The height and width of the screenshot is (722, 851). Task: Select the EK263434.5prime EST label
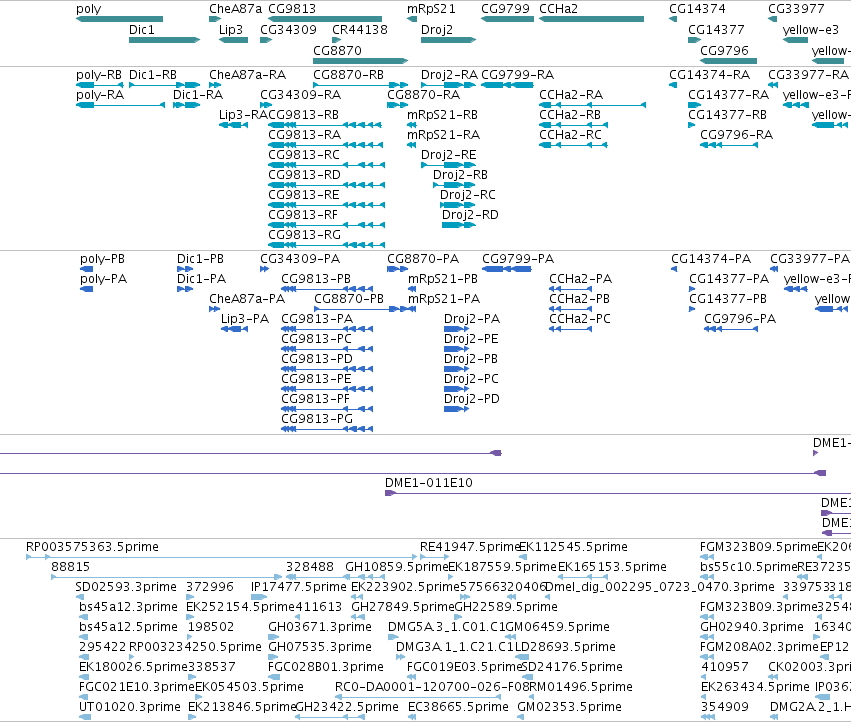pos(755,687)
